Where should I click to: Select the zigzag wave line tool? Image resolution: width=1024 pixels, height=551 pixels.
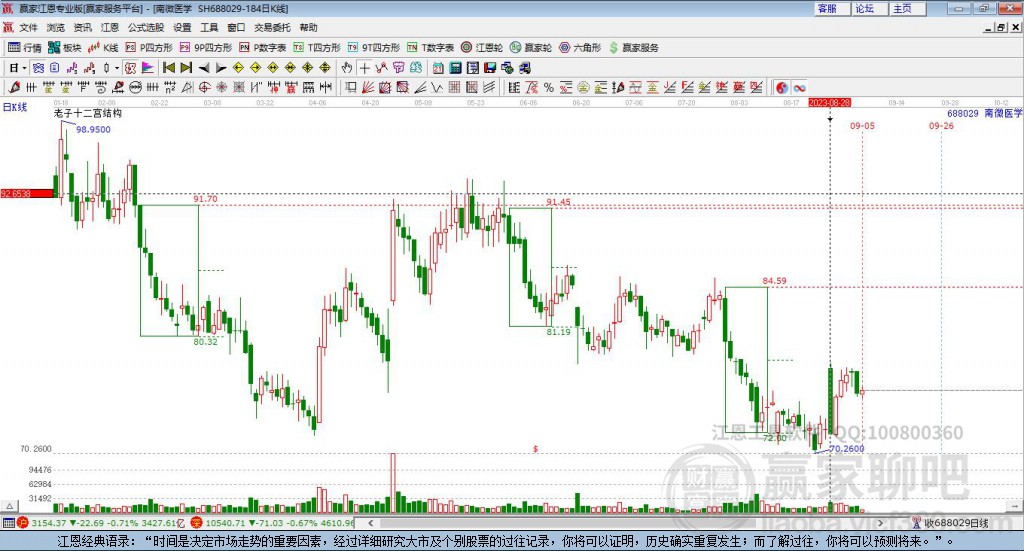(437, 87)
